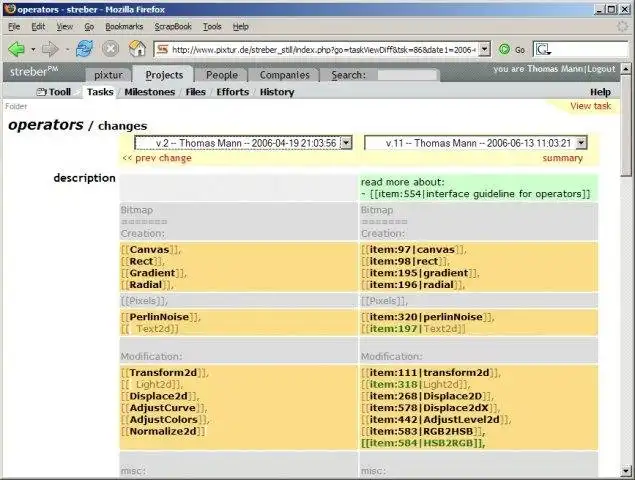Click the throbber activity icon

coord(622,27)
